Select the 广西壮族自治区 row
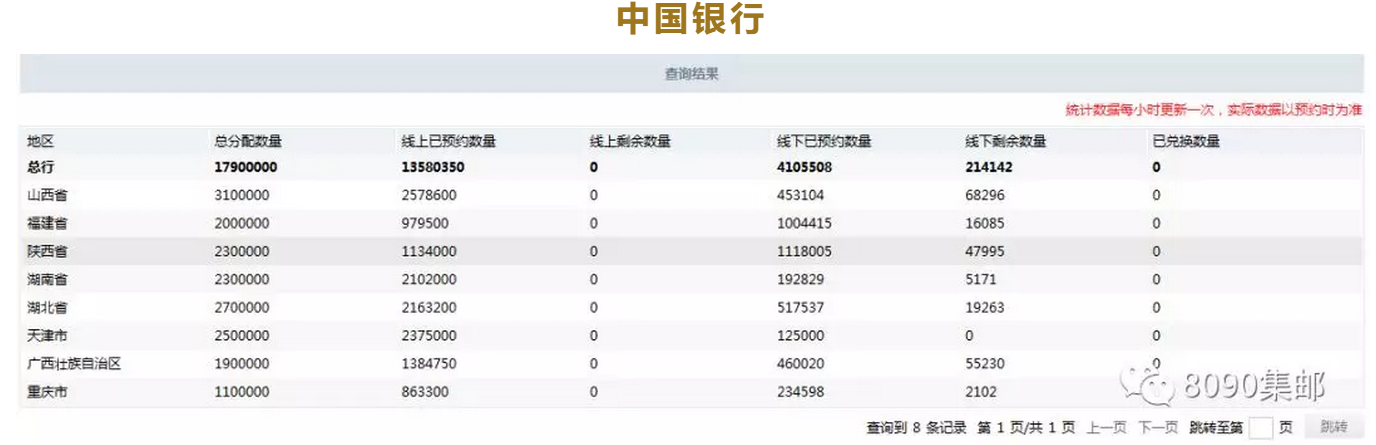The height and width of the screenshot is (445, 1376). [x=691, y=364]
